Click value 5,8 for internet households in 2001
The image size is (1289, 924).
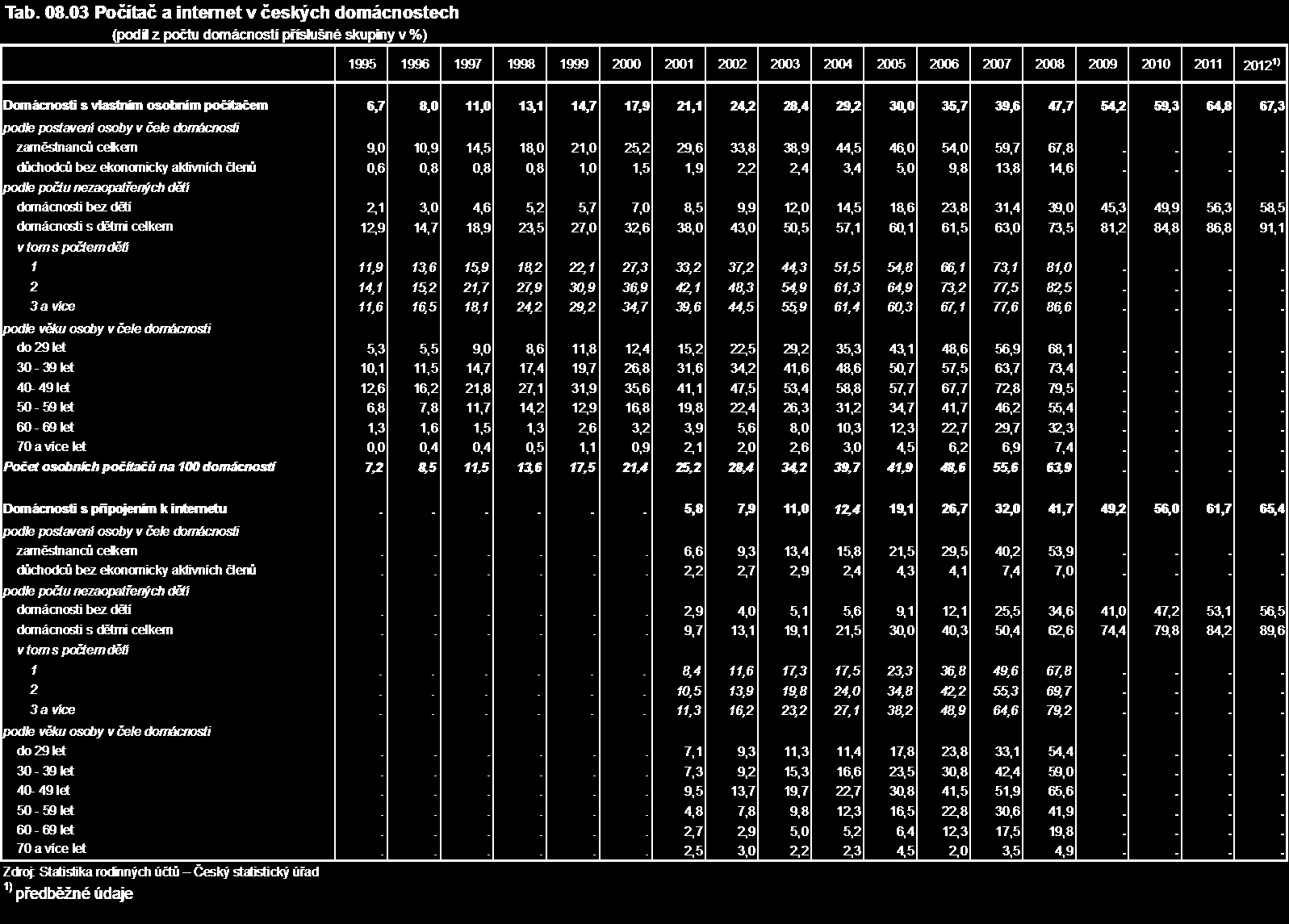(694, 511)
